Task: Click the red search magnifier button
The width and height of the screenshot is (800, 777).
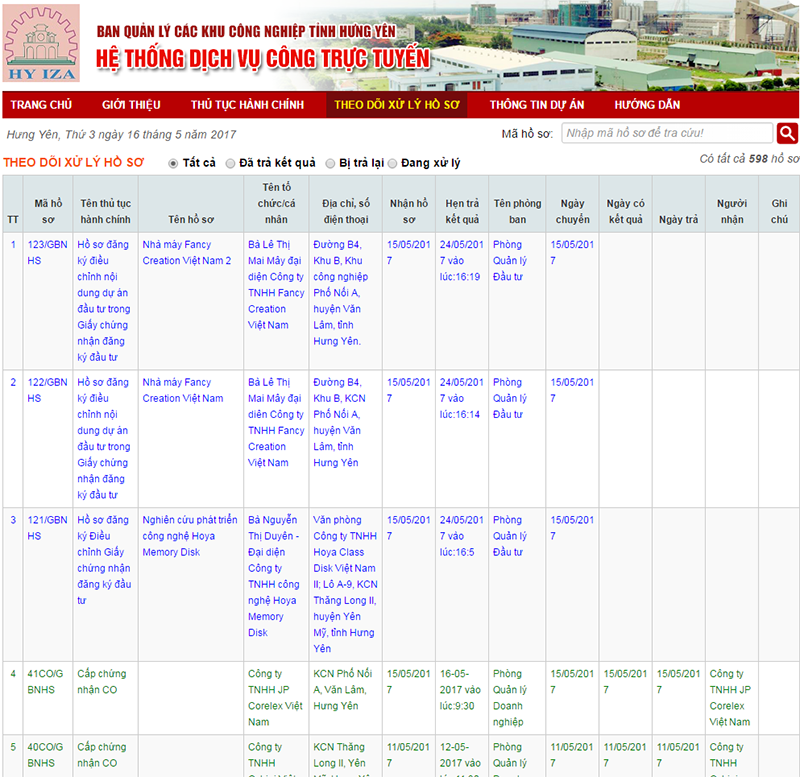Action: 787,134
